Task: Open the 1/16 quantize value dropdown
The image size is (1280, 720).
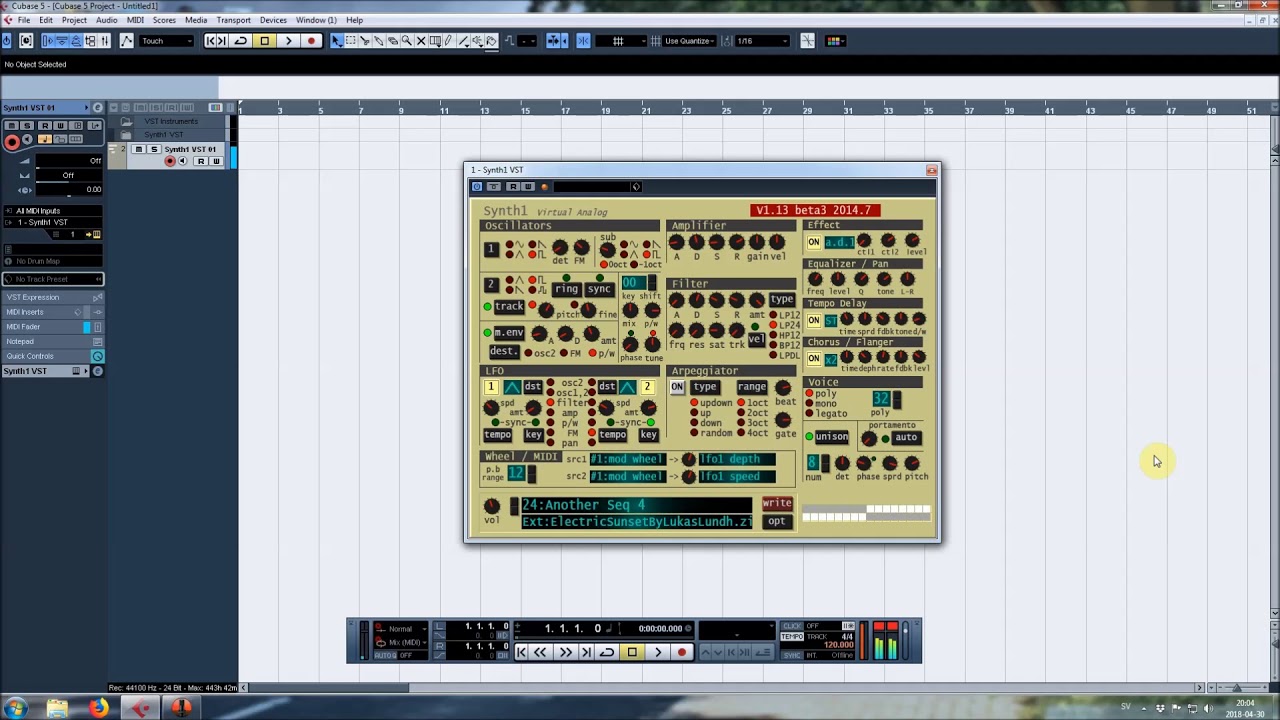Action: [761, 41]
